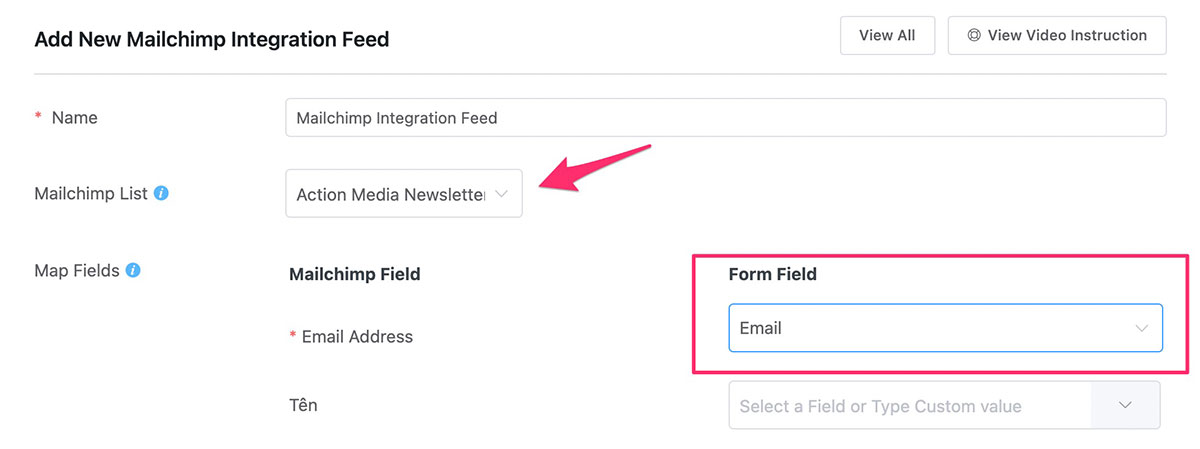Screen dimensions: 1200x449
Task: Click the Form Field column header
Action: [773, 274]
